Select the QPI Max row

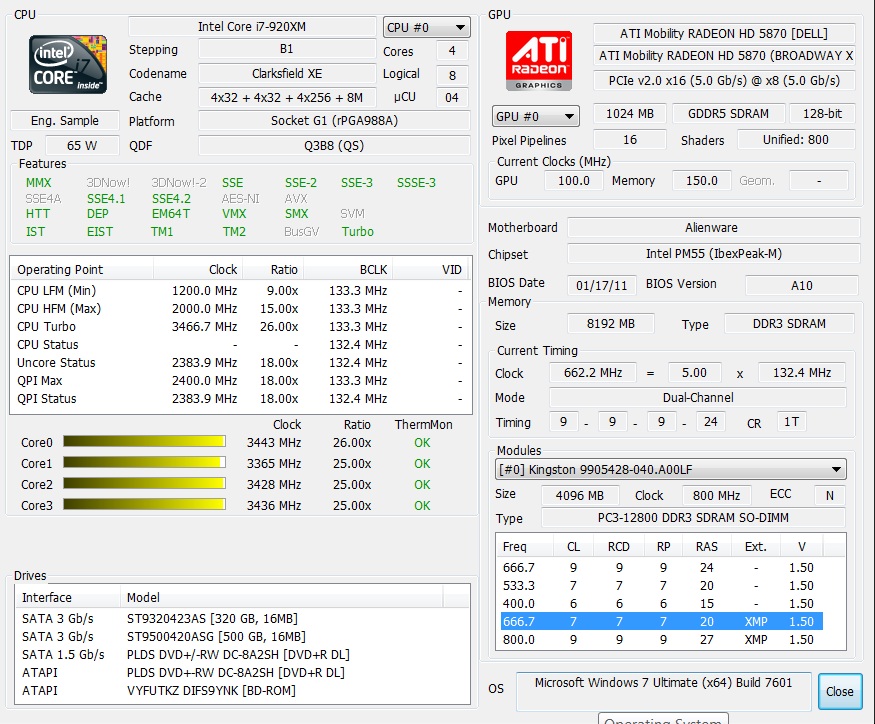coord(241,380)
